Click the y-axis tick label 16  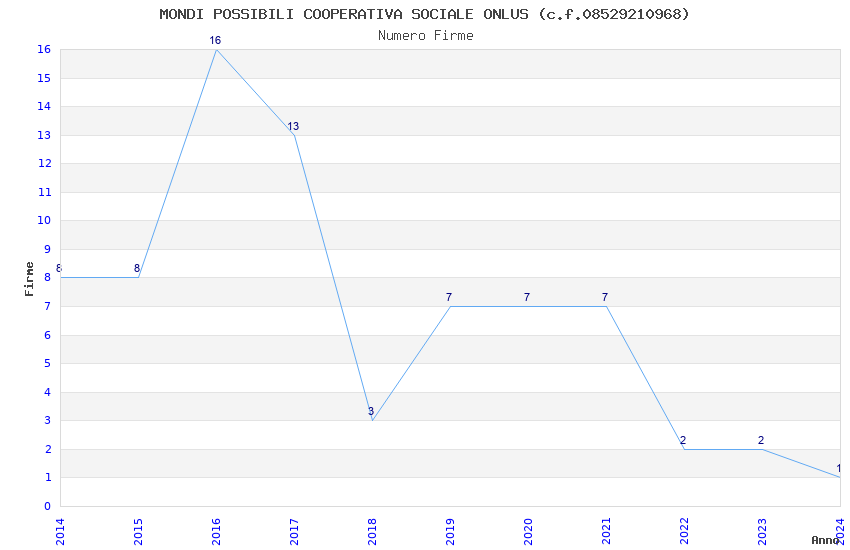(x=44, y=50)
